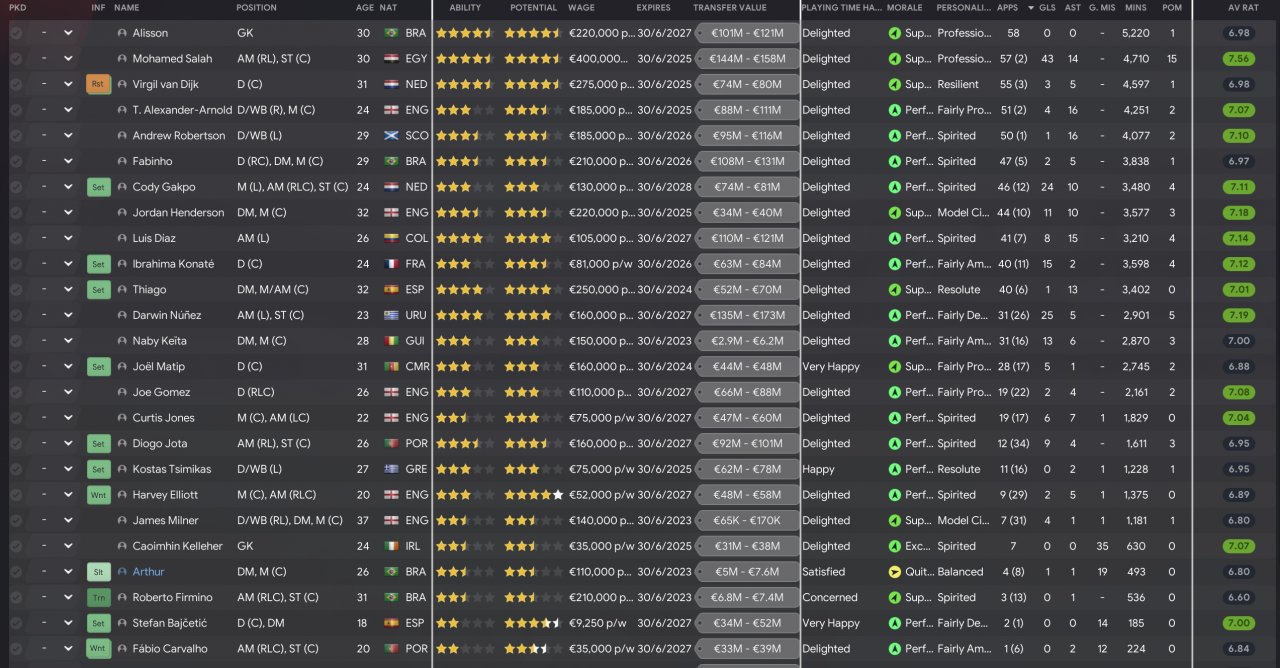Sort the squad by Age column

(x=364, y=8)
